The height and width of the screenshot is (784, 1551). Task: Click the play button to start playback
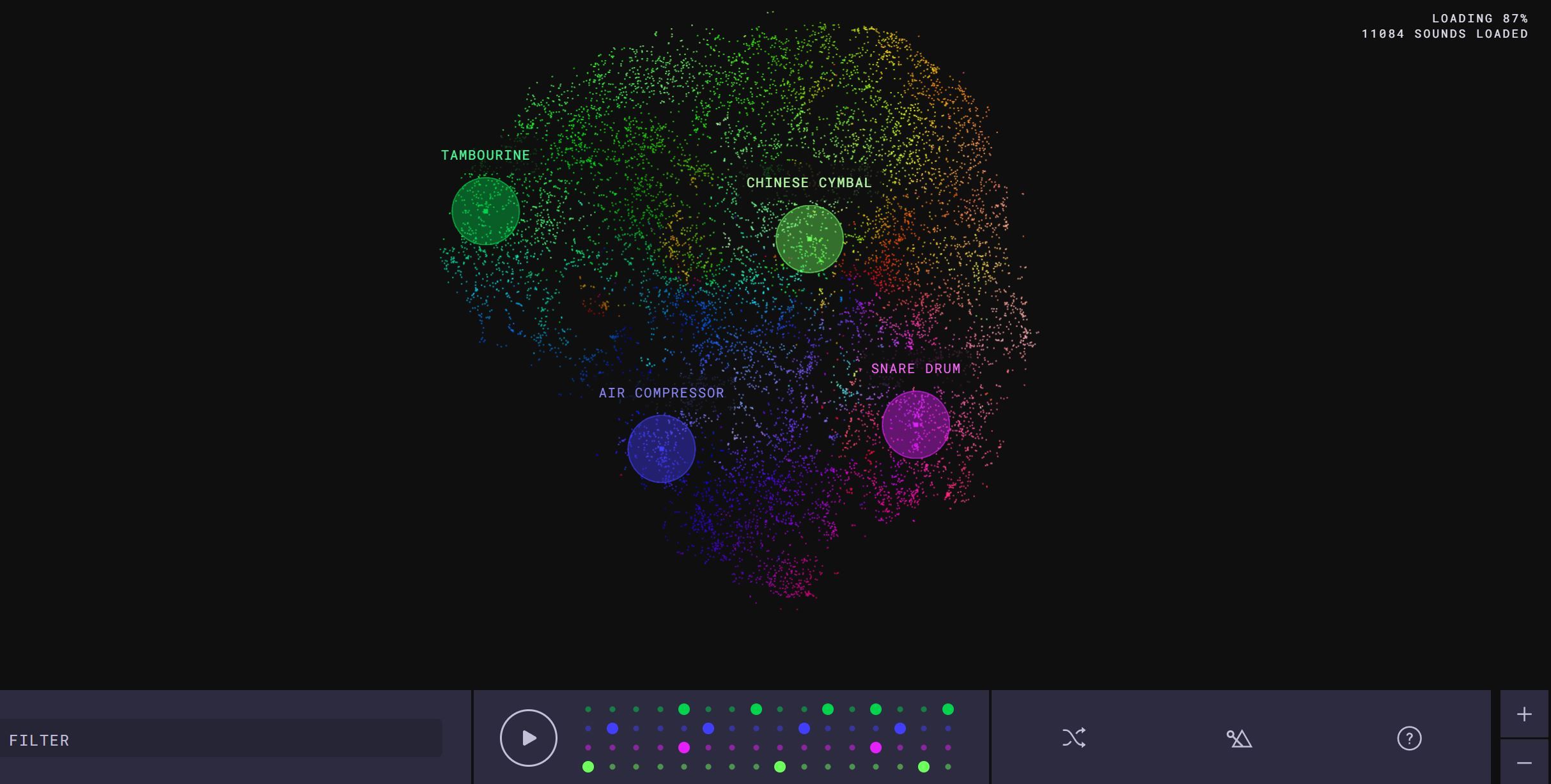[x=528, y=737]
